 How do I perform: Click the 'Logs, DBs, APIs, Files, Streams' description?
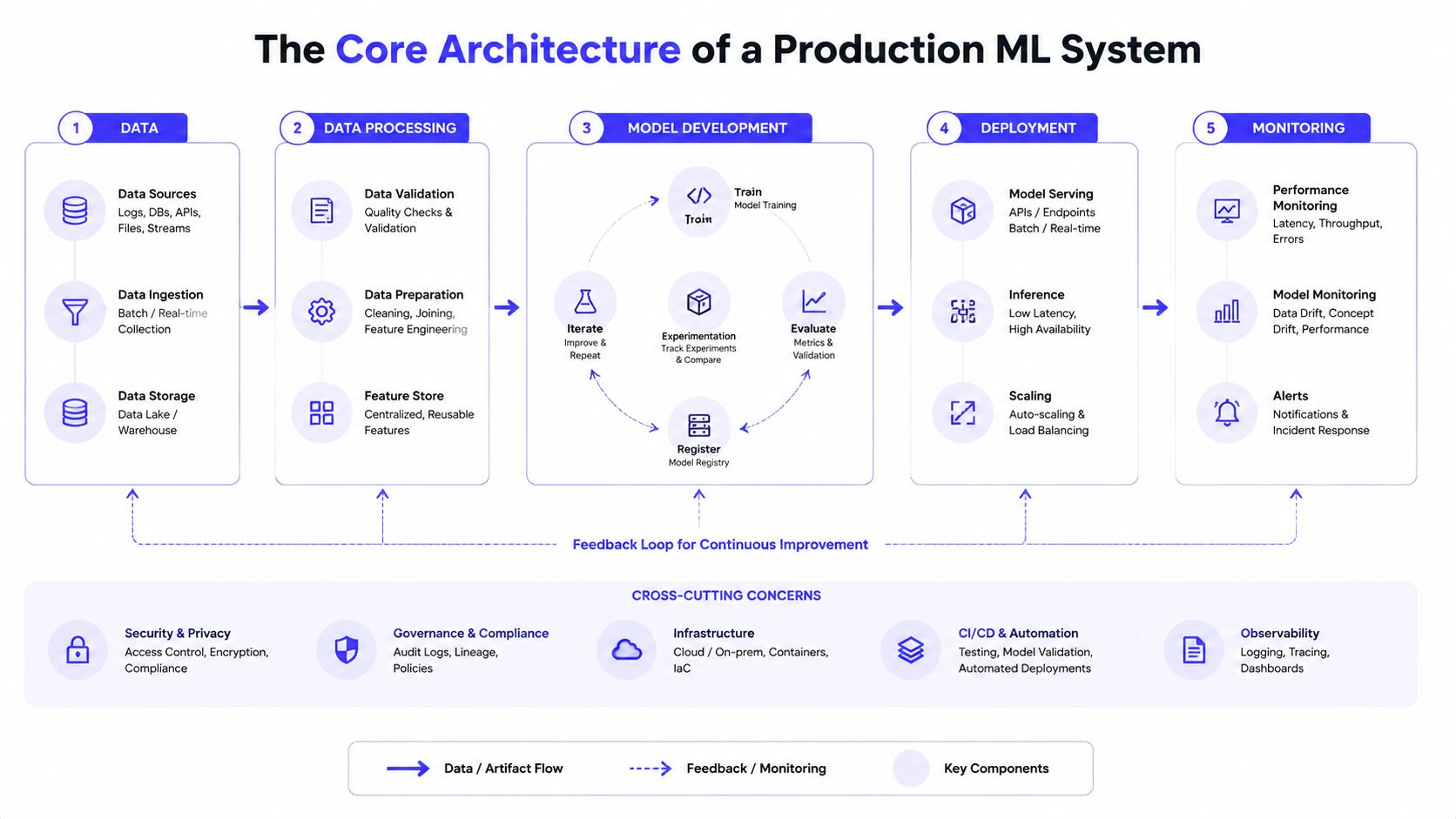tap(159, 220)
